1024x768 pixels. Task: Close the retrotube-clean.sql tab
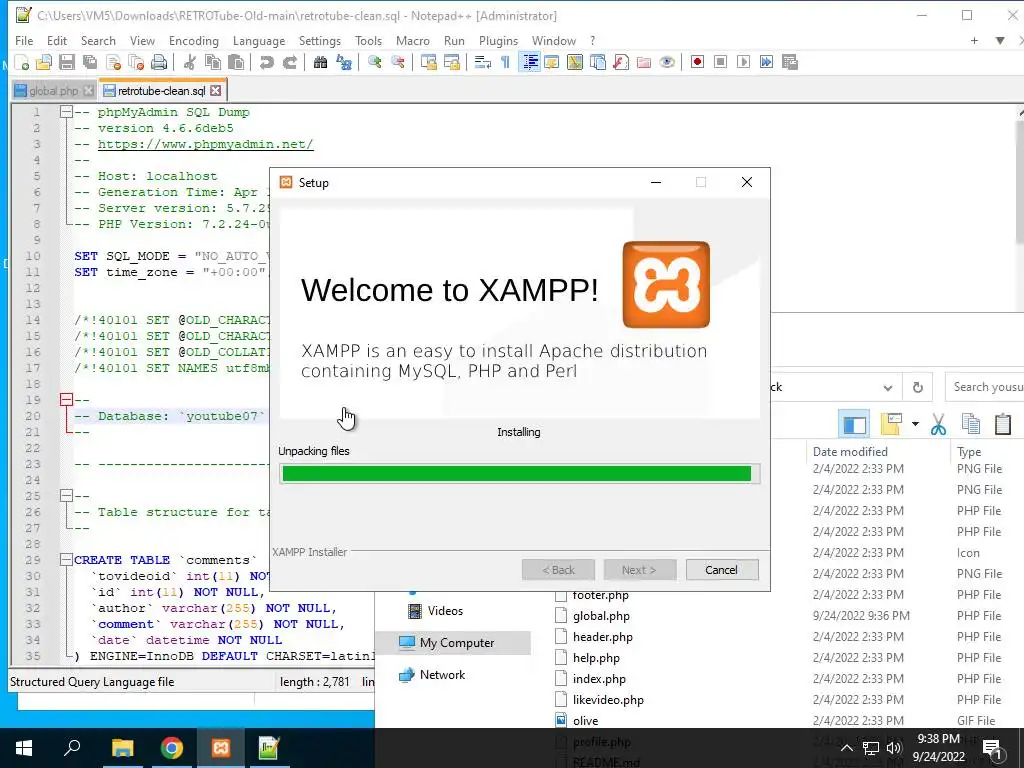[x=216, y=91]
